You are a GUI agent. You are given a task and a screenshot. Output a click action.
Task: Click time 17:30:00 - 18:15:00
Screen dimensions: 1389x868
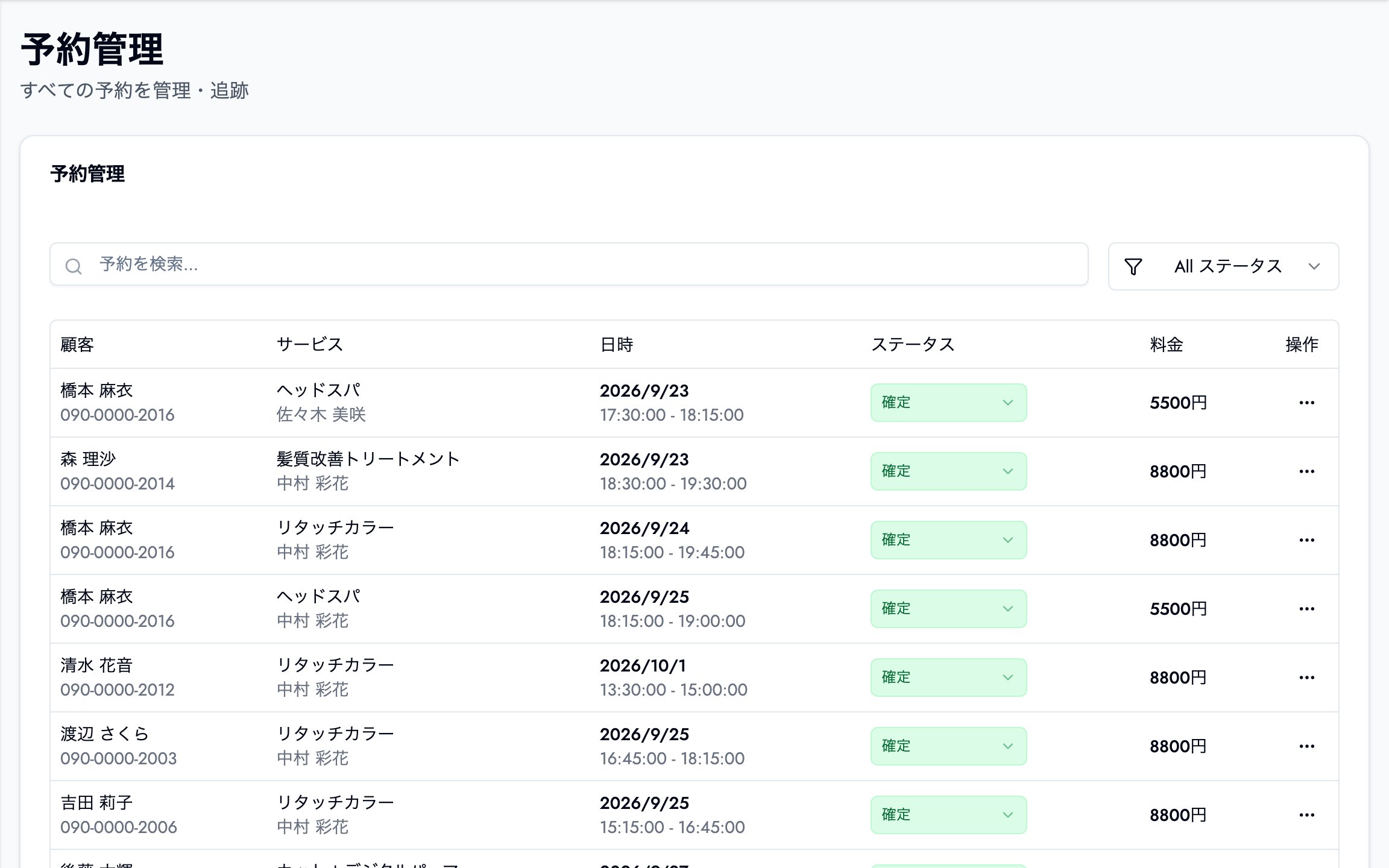pyautogui.click(x=672, y=415)
